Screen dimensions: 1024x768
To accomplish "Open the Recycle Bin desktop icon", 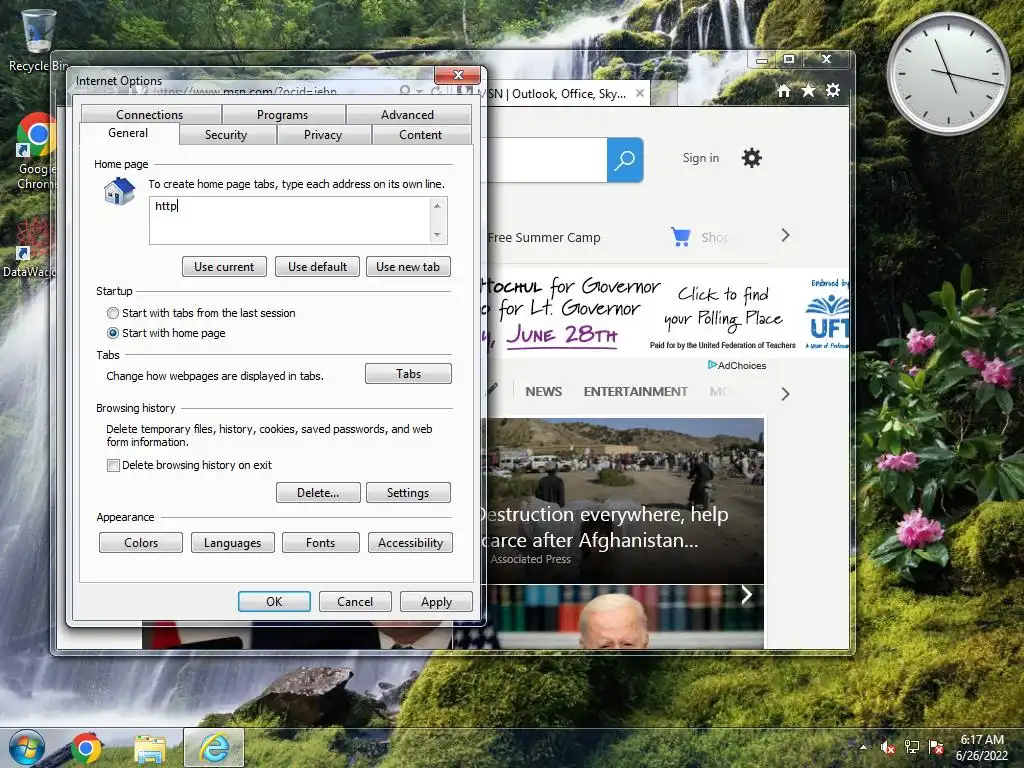I will 38,39.
